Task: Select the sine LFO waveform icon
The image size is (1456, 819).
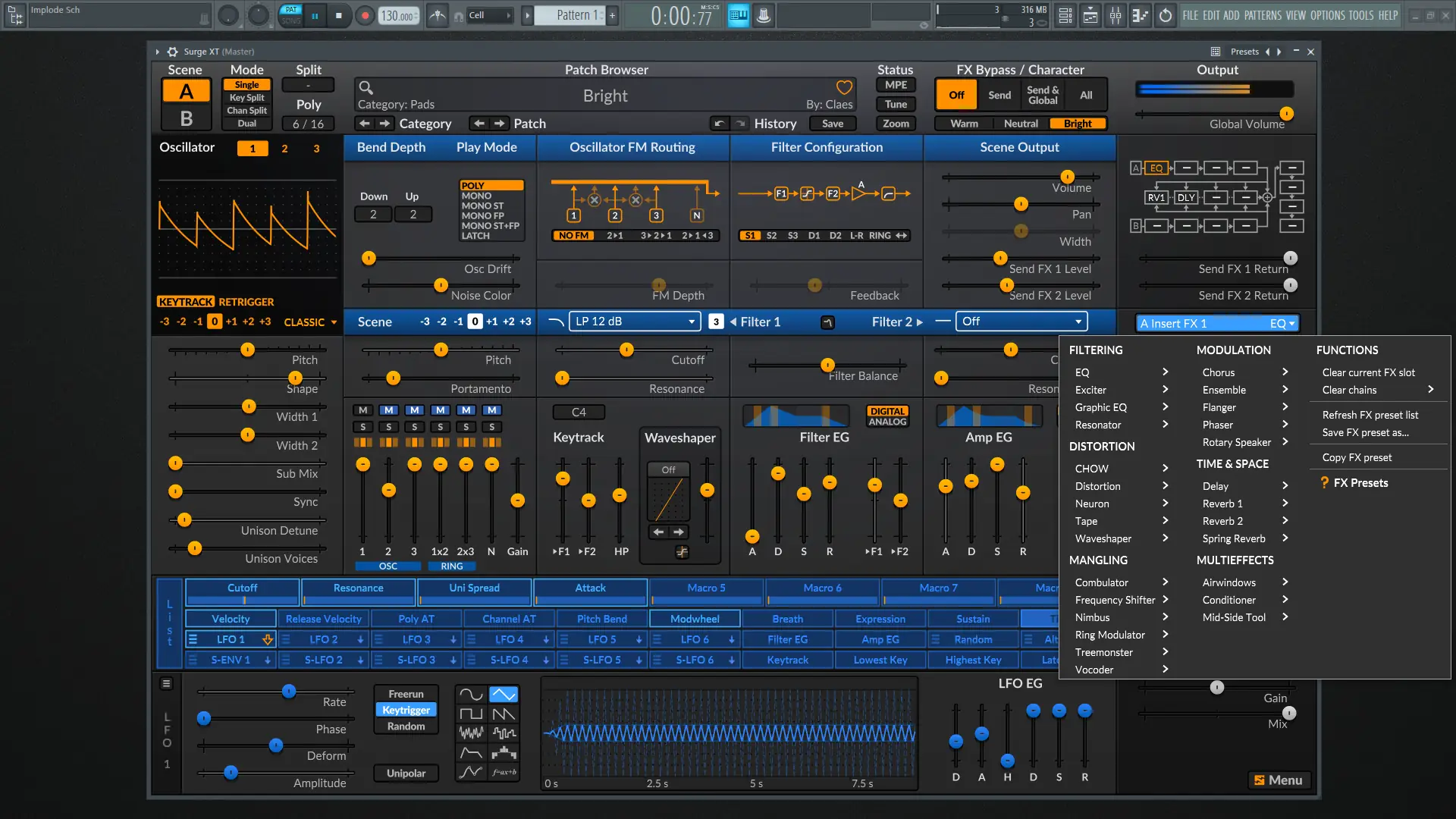Action: tap(471, 695)
